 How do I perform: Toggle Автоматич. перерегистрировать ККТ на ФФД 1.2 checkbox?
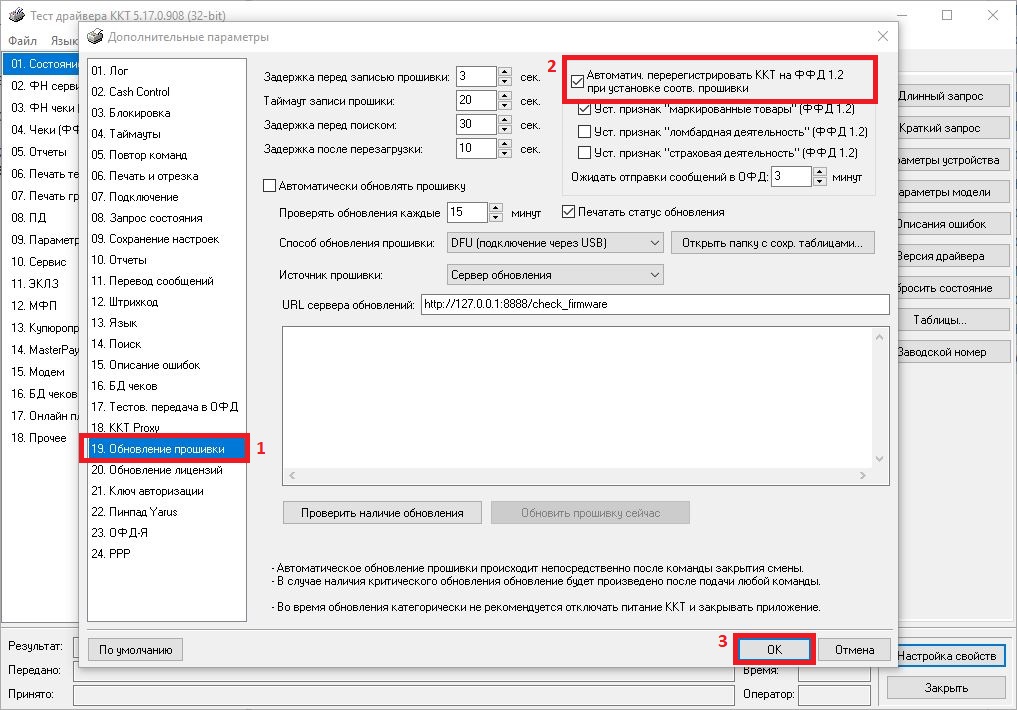pyautogui.click(x=577, y=82)
